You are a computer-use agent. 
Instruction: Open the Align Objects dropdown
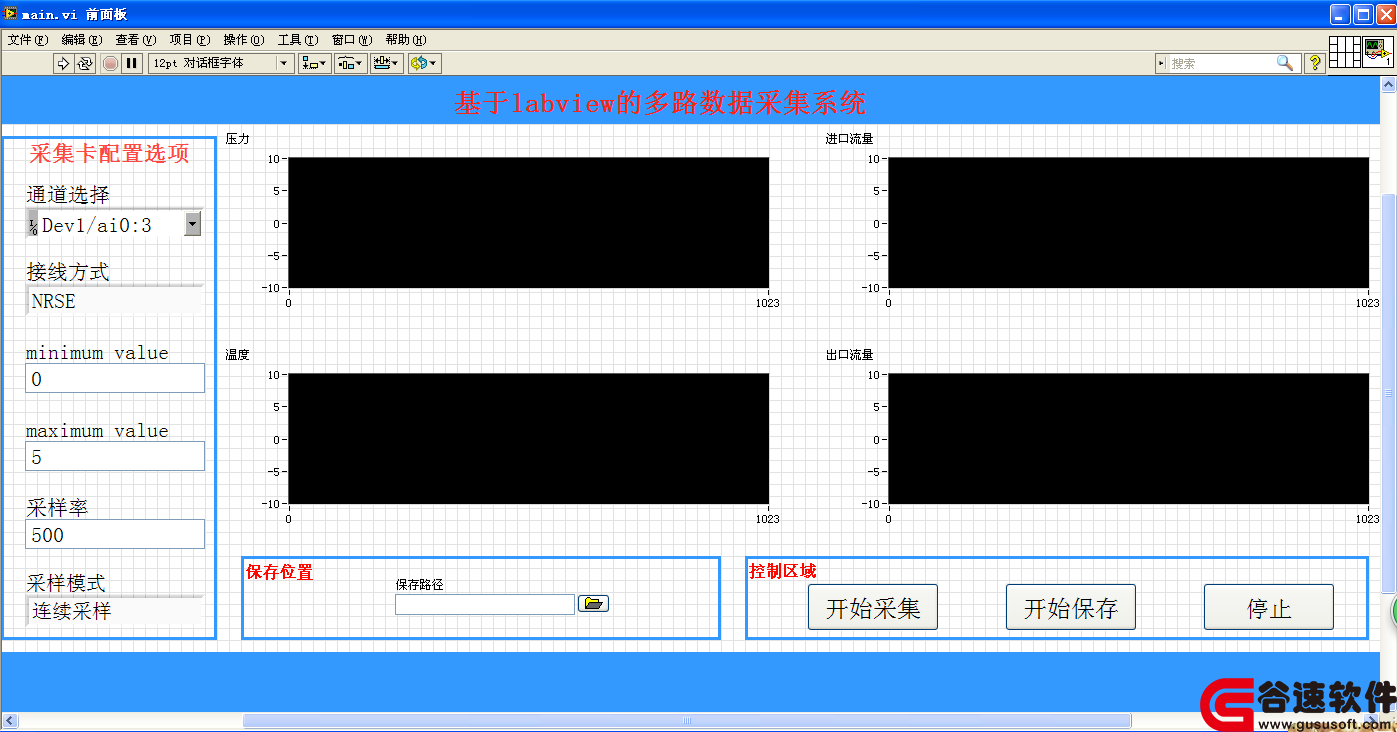point(315,63)
